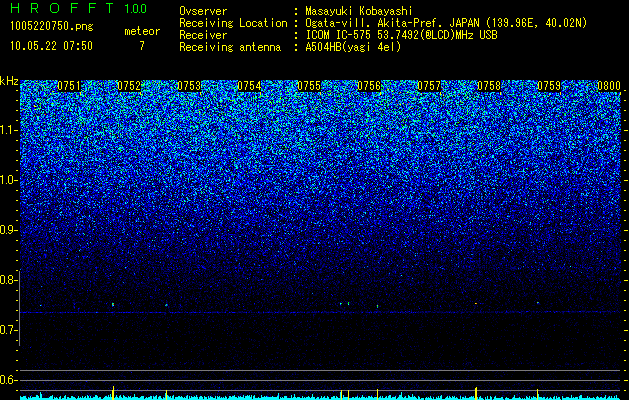Click the 0752 time marker

coord(129,86)
